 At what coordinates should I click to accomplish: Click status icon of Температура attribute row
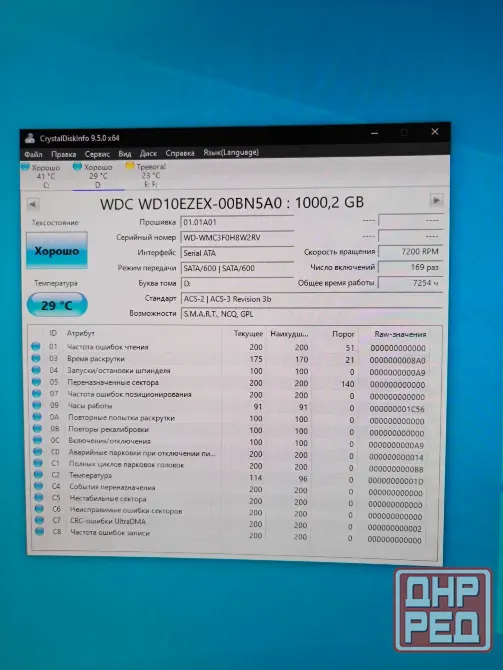[x=38, y=474]
